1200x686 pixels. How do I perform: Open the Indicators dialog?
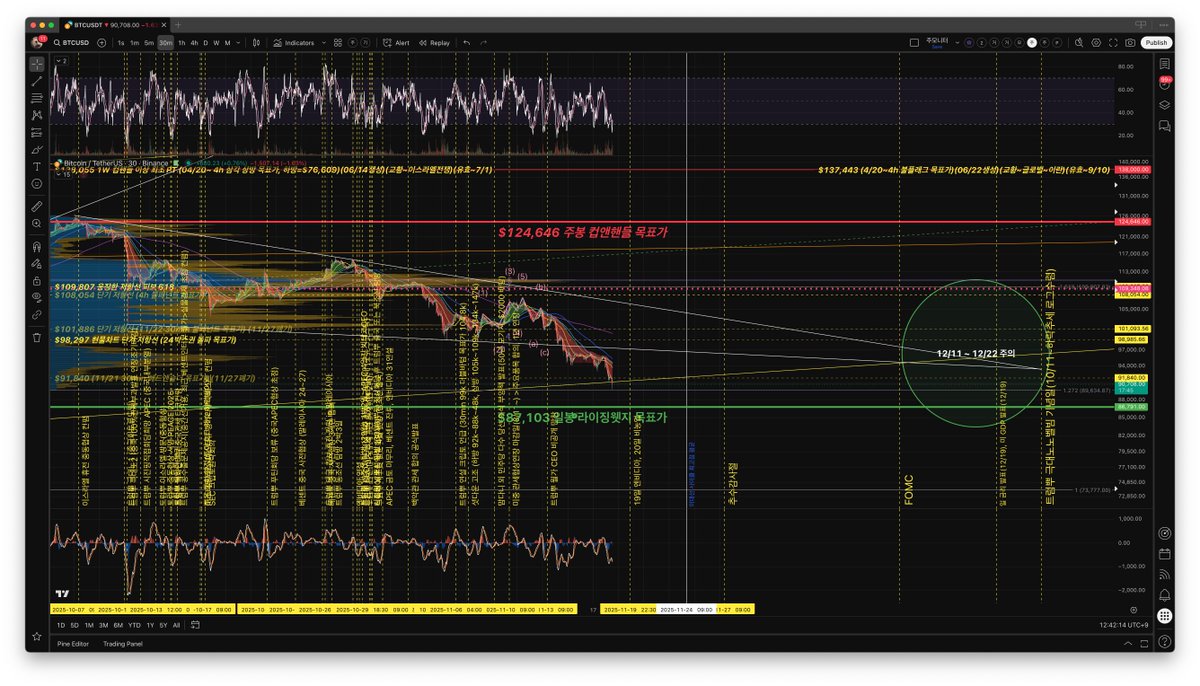pos(294,43)
